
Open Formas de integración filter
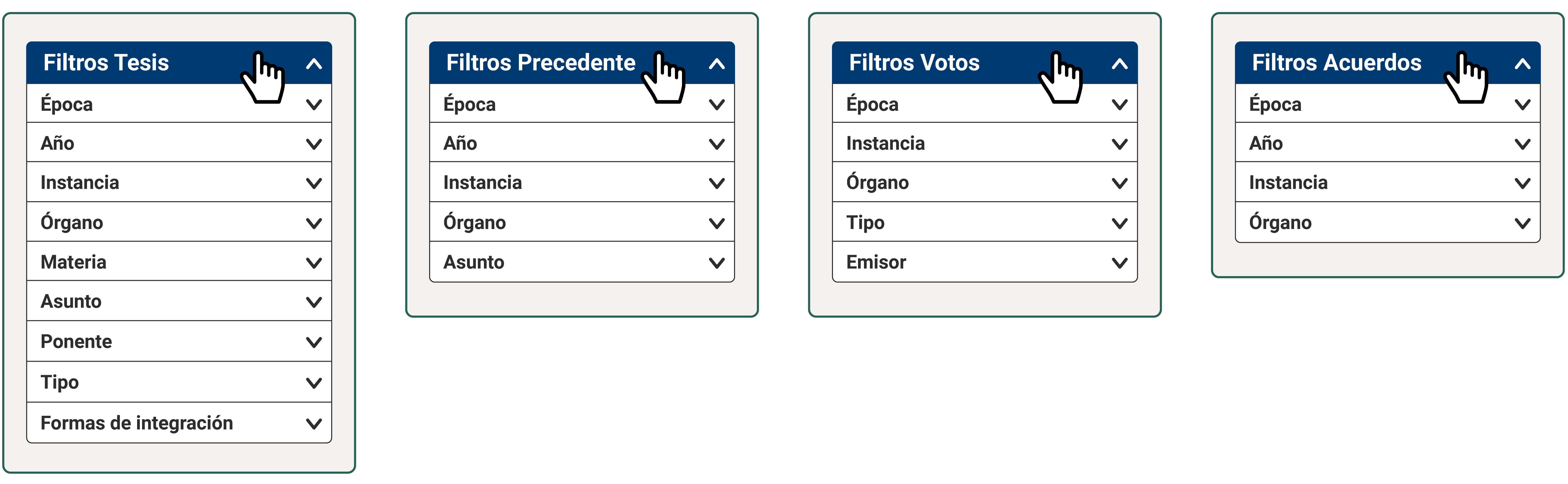click(179, 422)
